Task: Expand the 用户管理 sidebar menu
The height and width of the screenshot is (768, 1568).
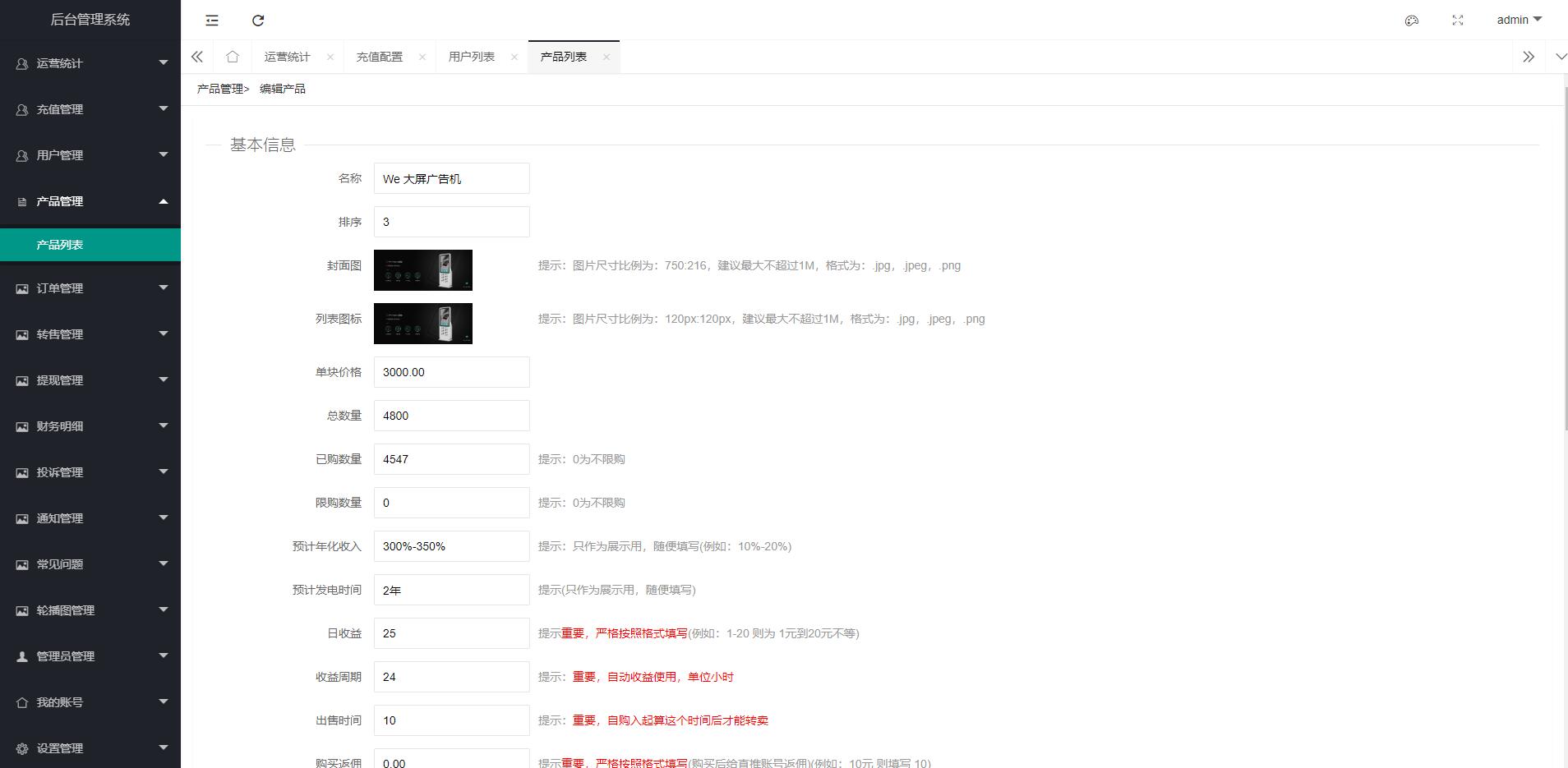Action: [90, 155]
